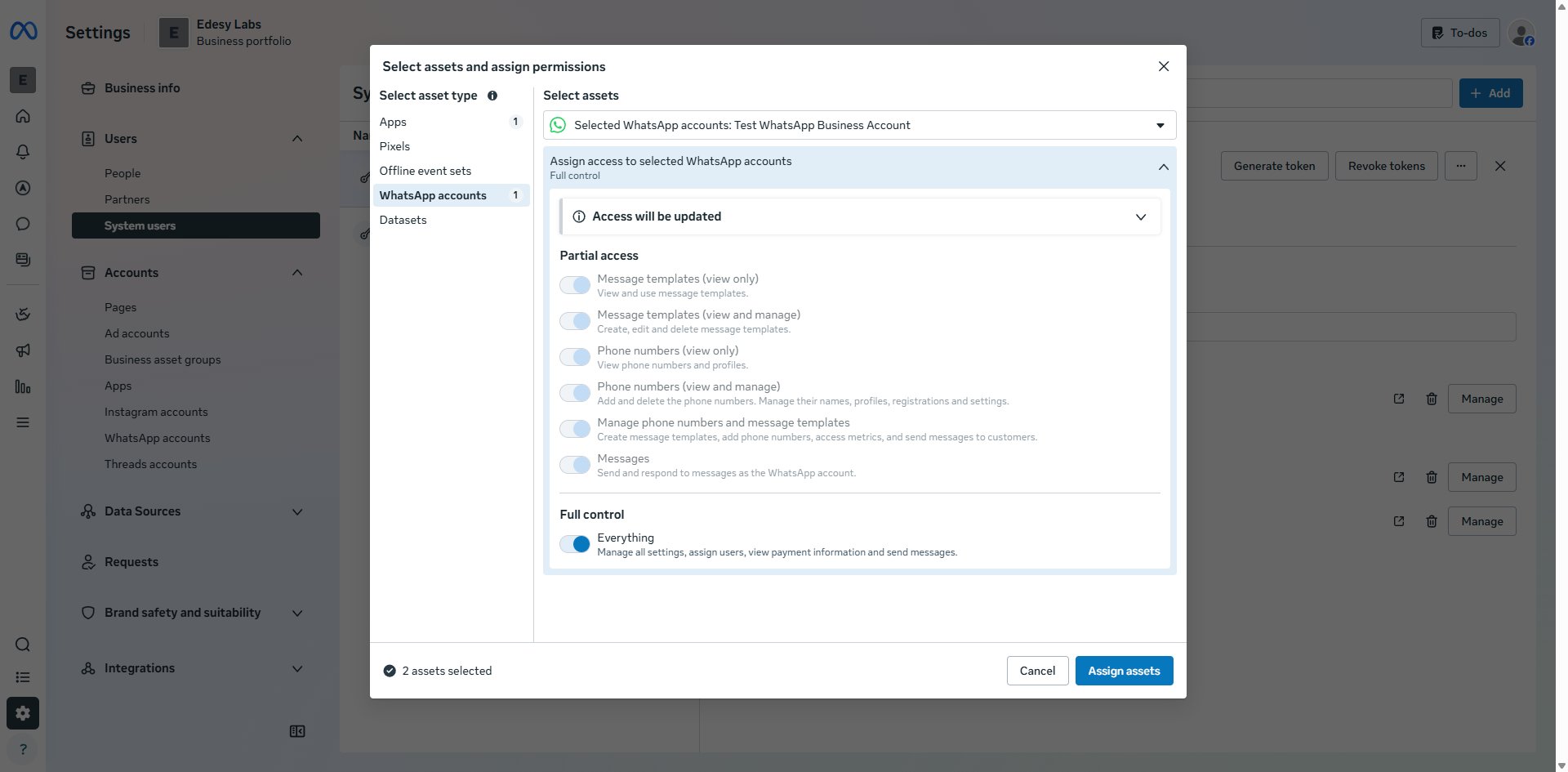Open the home icon in left rail
Screen dimensions: 1568x772
click(23, 116)
